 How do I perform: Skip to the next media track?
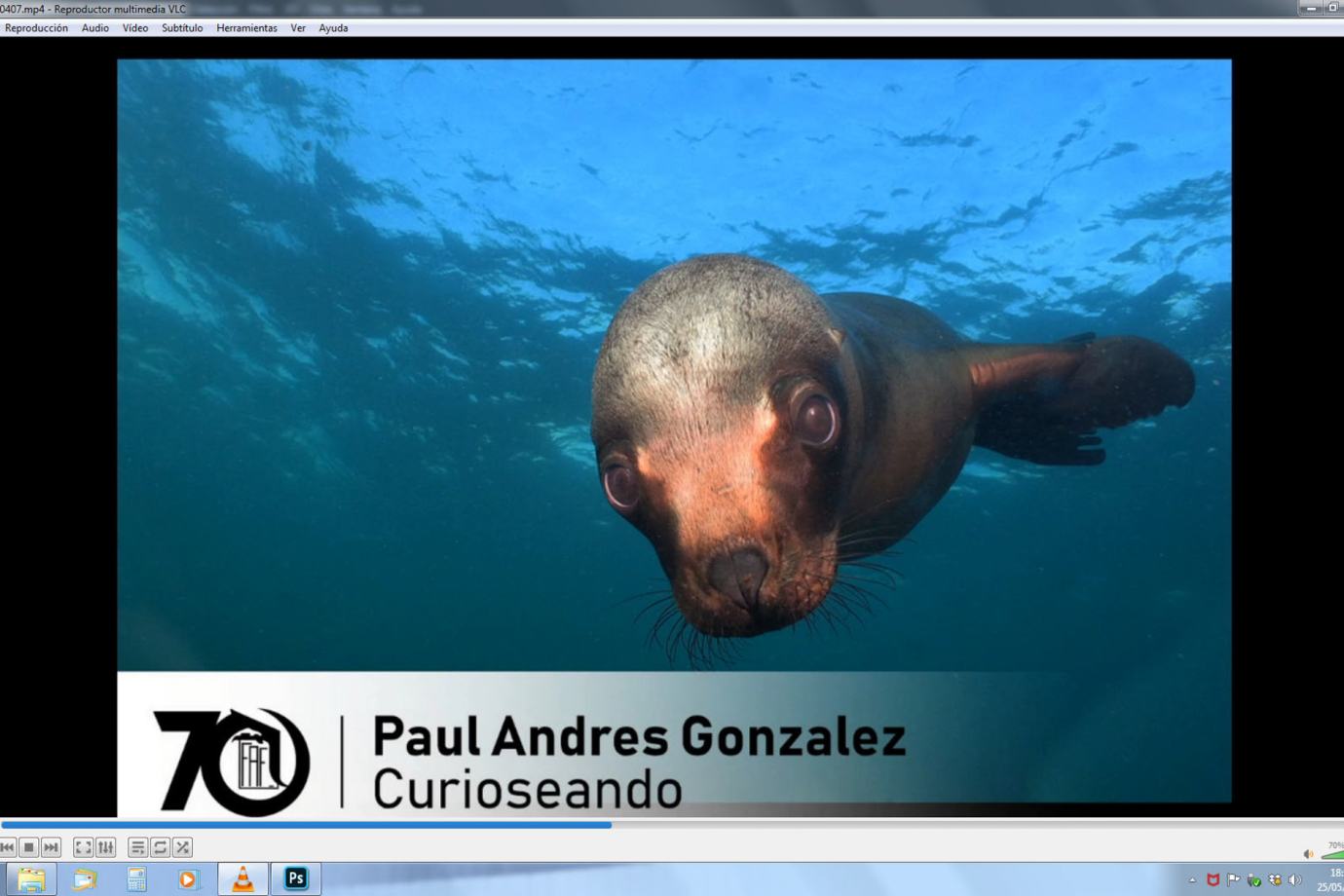[51, 847]
